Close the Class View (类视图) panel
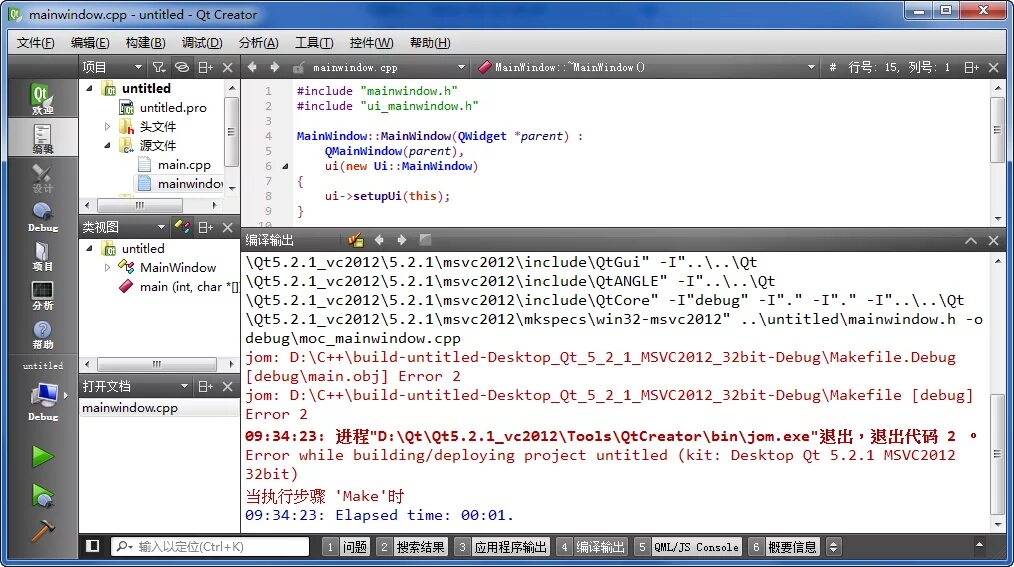1014x567 pixels. click(x=228, y=227)
